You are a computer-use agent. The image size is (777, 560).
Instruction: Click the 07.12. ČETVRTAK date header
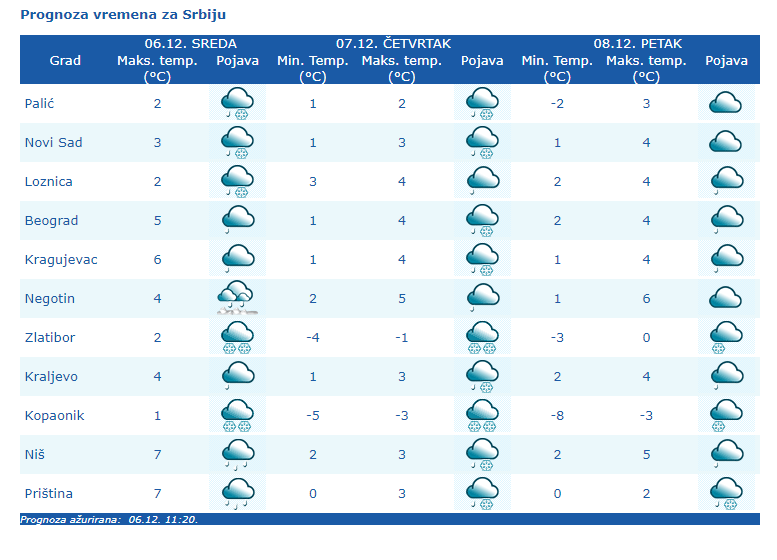coord(393,44)
